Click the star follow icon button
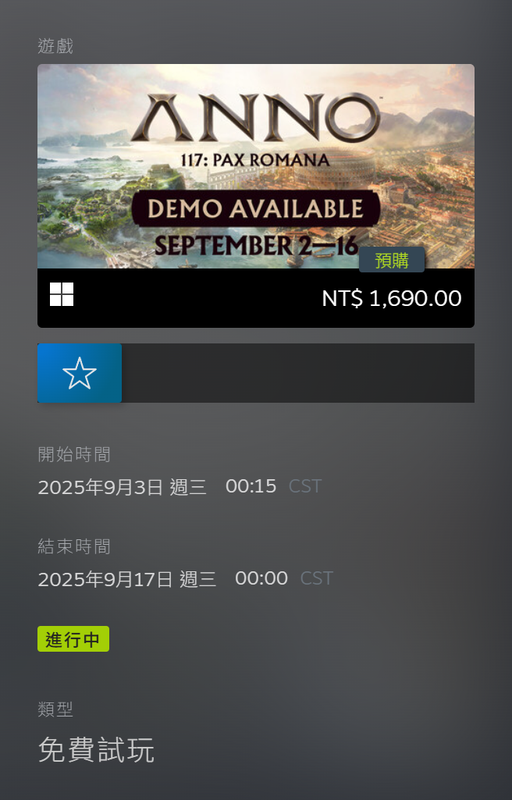 [80, 373]
